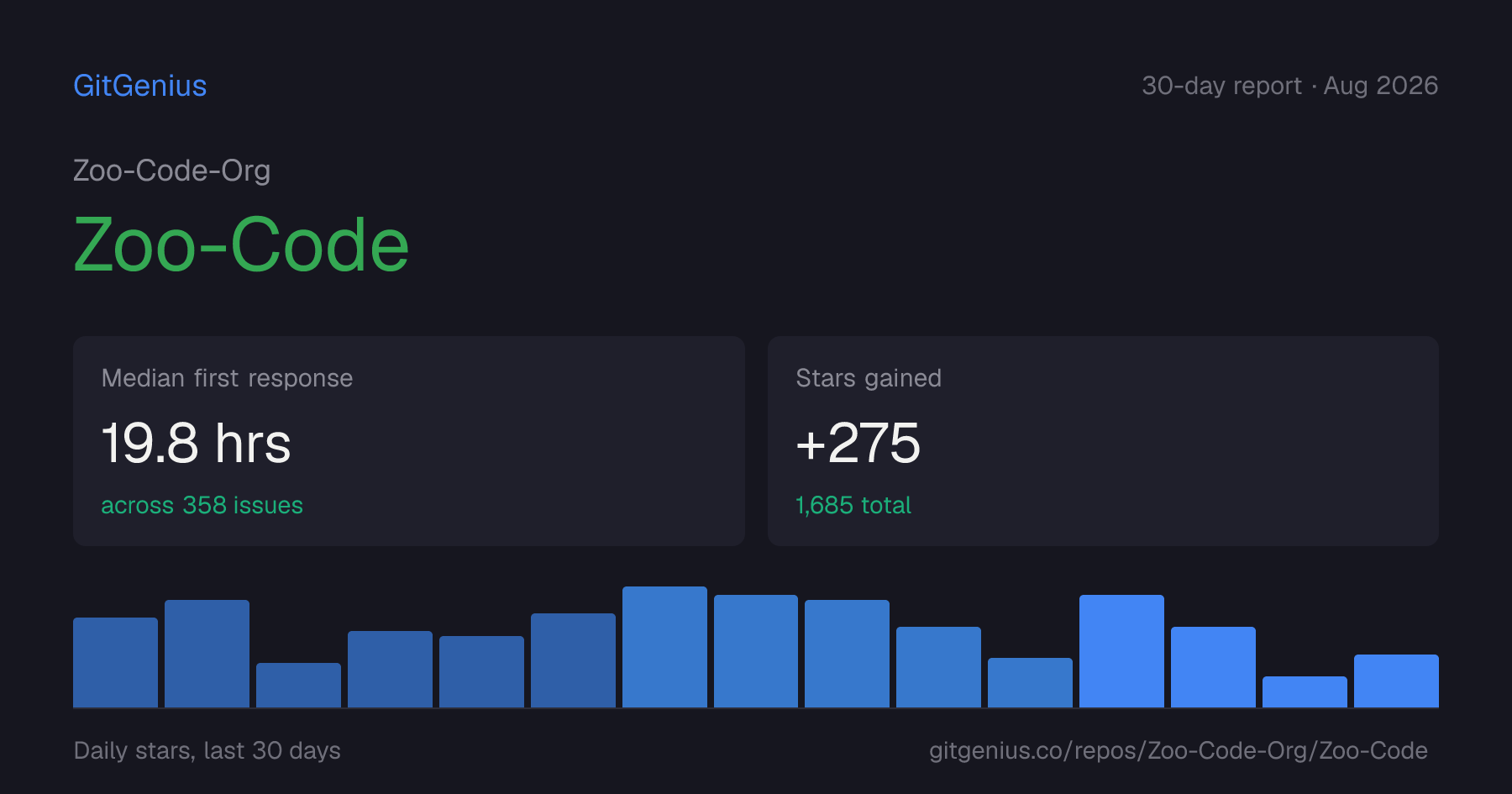Select the second bar in the chart

[x=207, y=654]
